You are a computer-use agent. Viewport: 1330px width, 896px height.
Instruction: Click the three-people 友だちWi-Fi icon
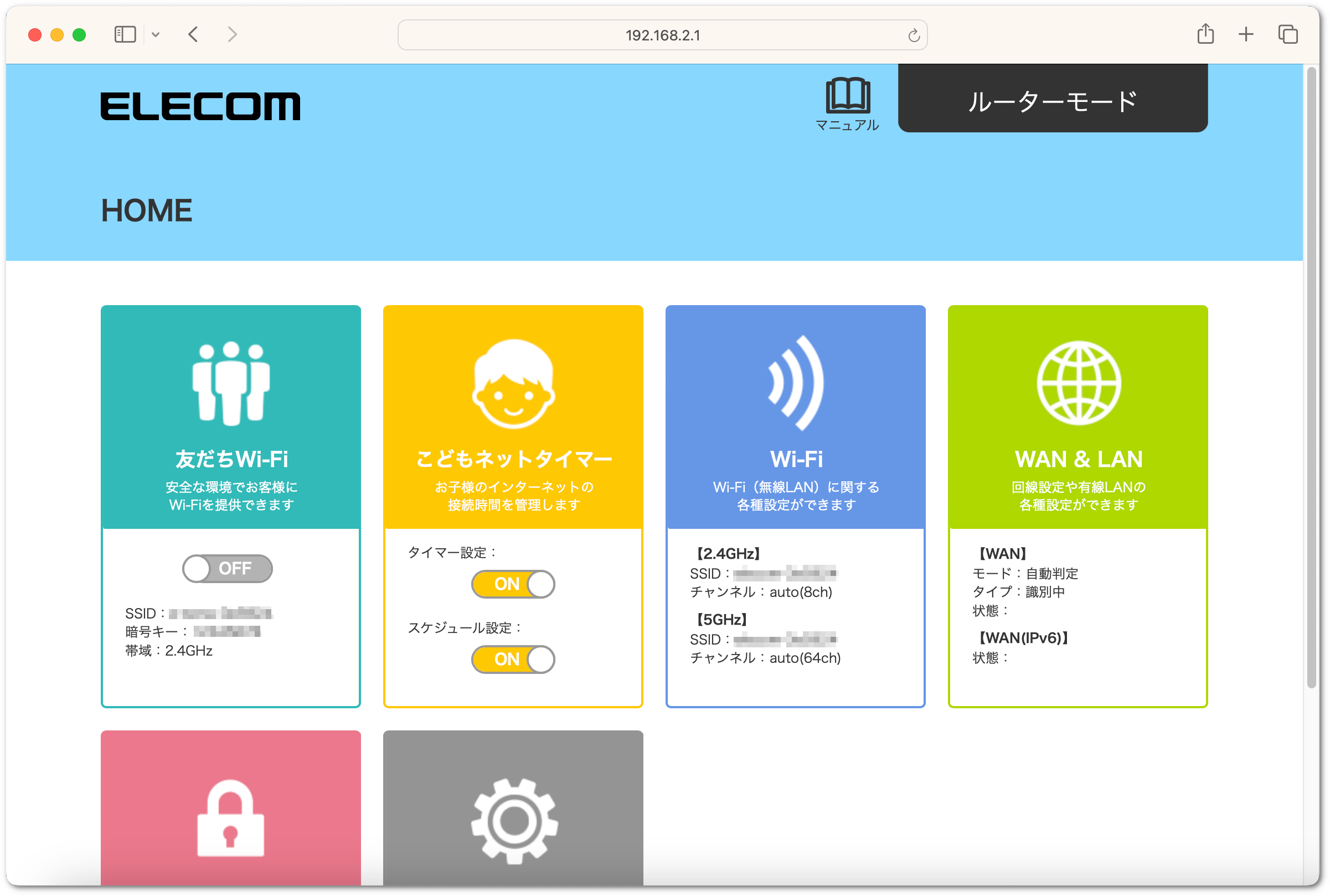pyautogui.click(x=231, y=383)
